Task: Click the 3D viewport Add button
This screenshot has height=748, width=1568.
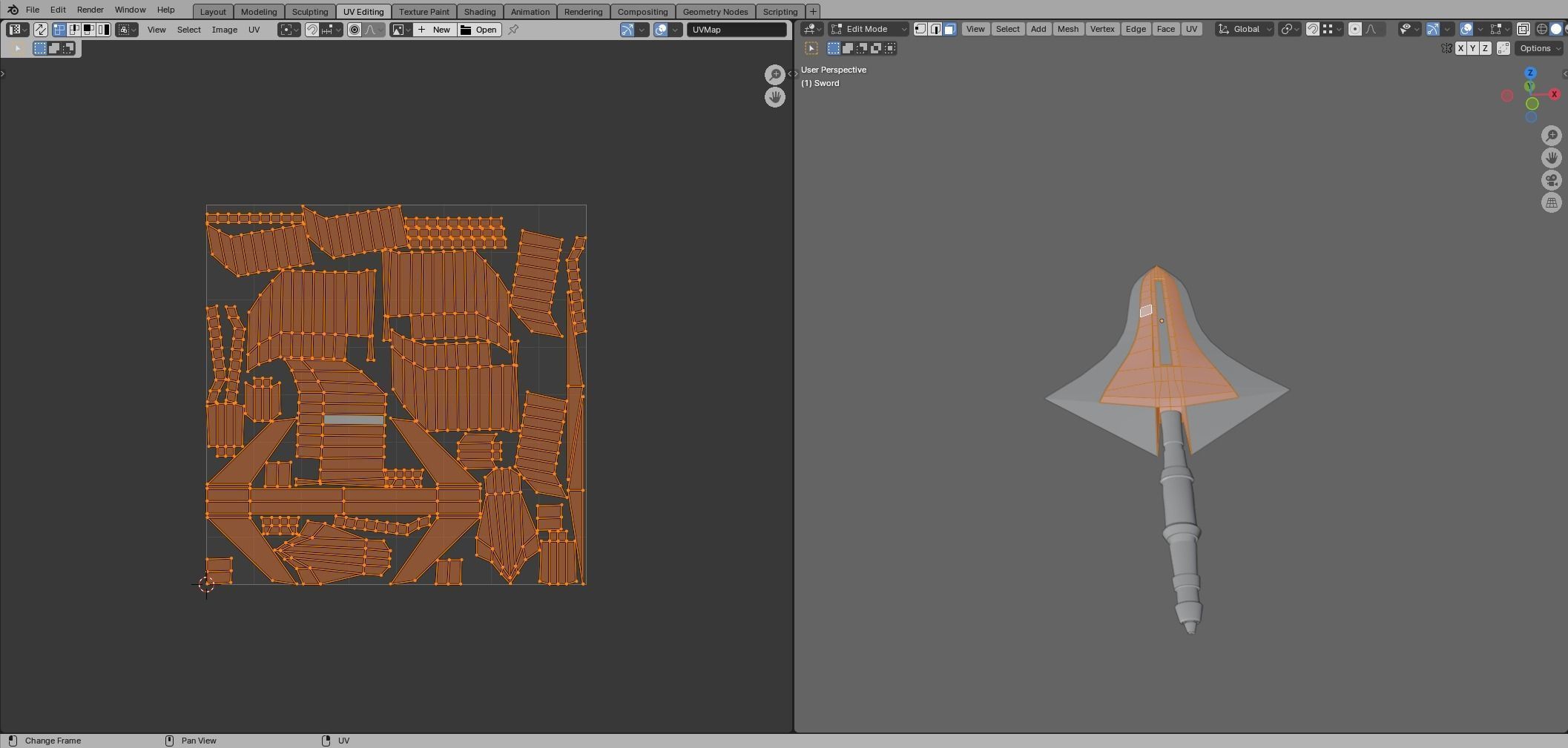Action: click(x=1038, y=29)
